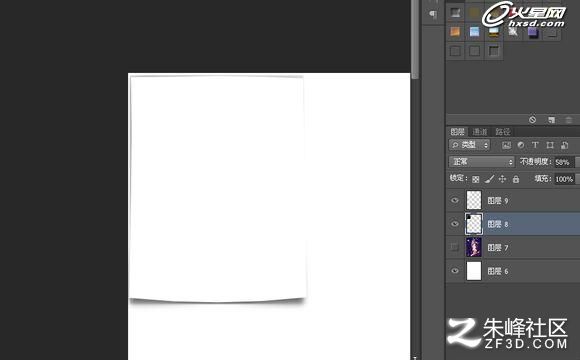Switch to the 通道 channels tab
This screenshot has width=580, height=360.
click(480, 132)
